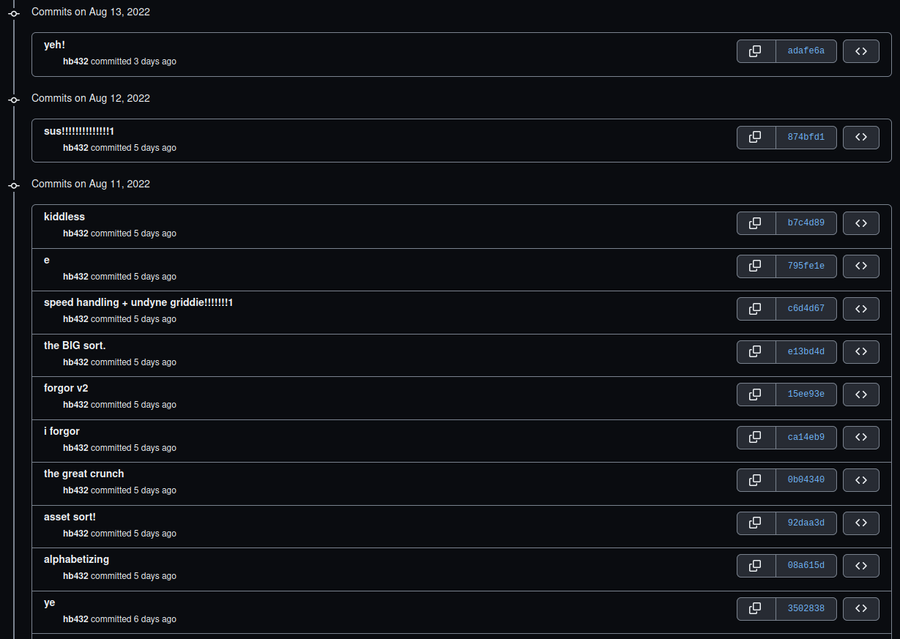900x639 pixels.
Task: Copy full SHA for commit 874bfd1
Action: tap(755, 137)
